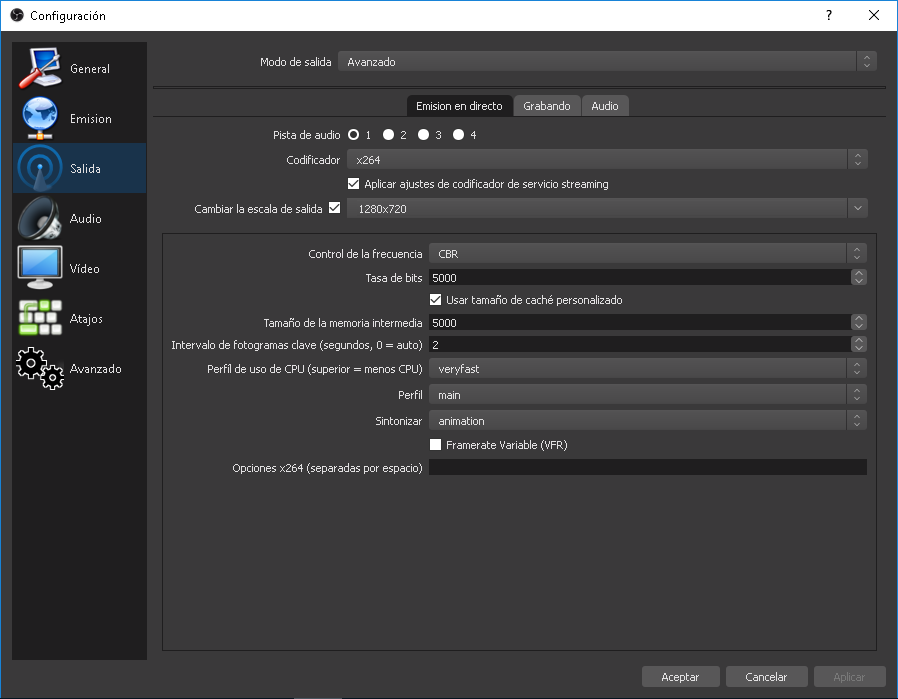Enable Framerate Variable (VFR) checkbox

pos(436,444)
